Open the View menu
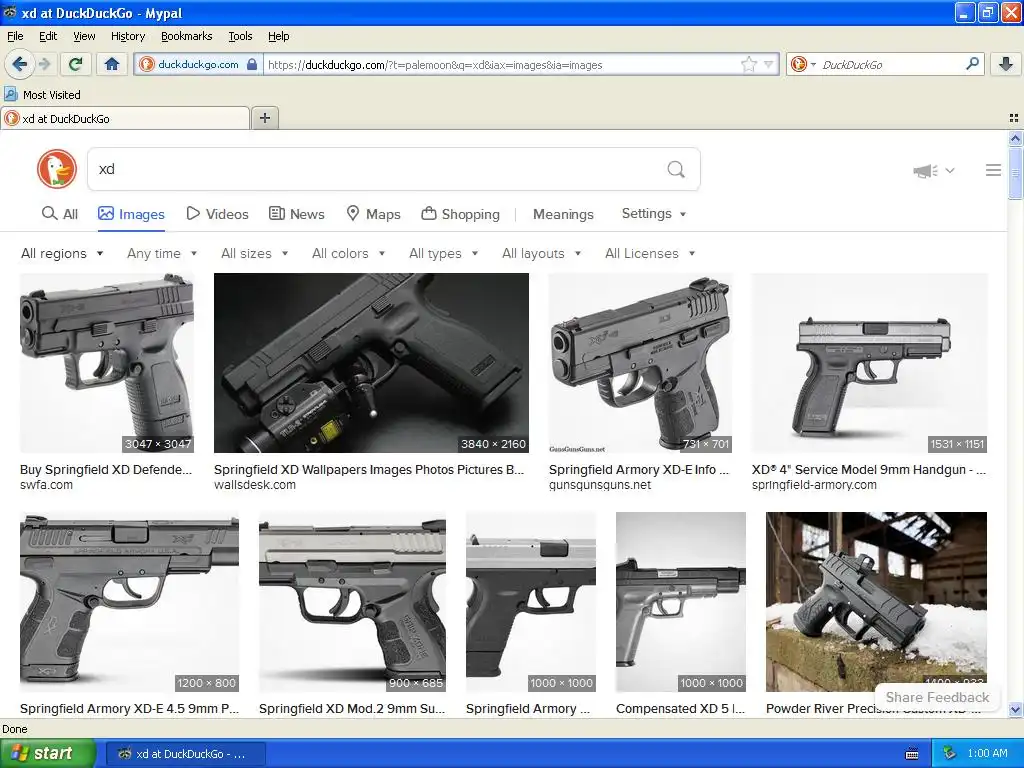Screen dimensions: 1024x768 (84, 36)
